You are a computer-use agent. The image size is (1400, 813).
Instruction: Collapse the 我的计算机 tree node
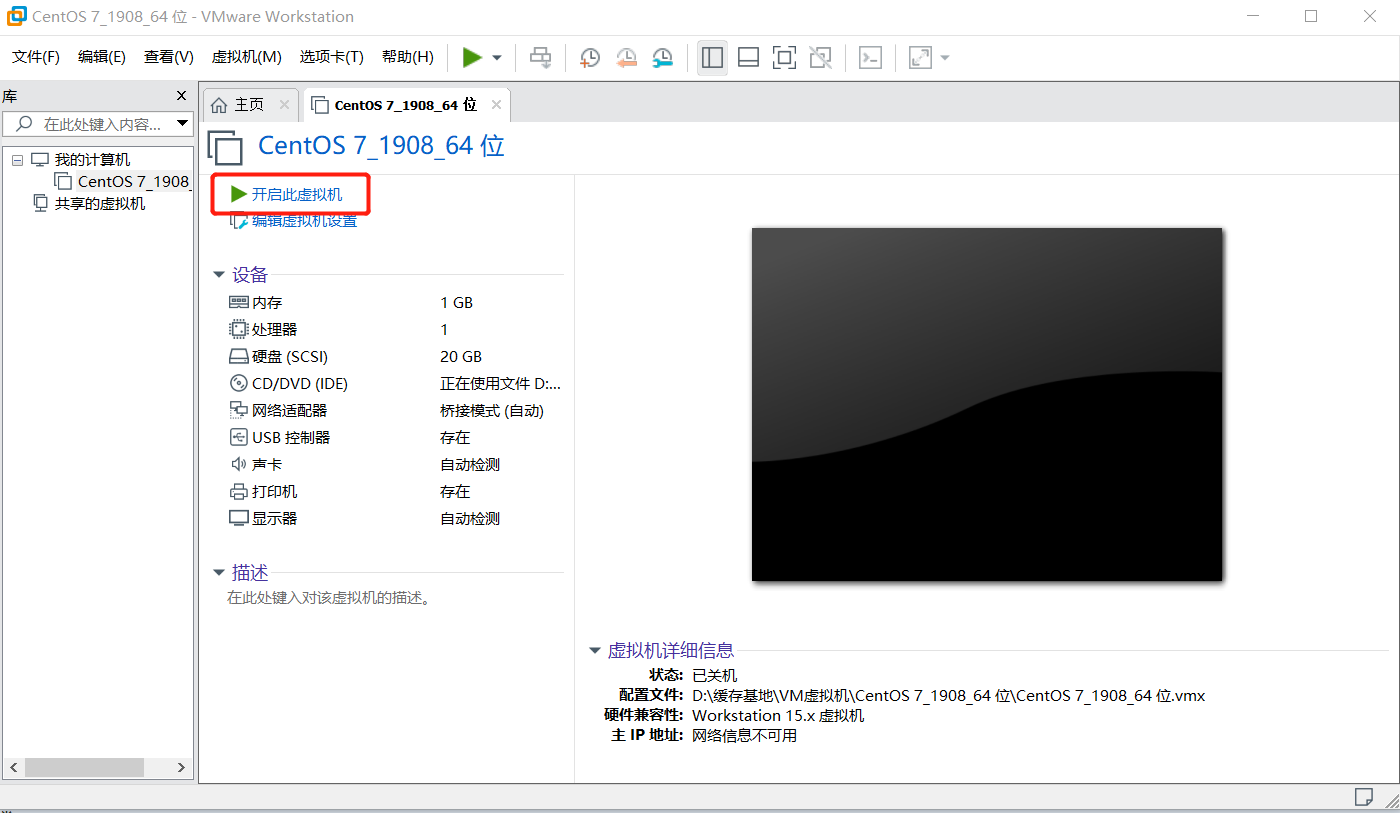pos(17,160)
